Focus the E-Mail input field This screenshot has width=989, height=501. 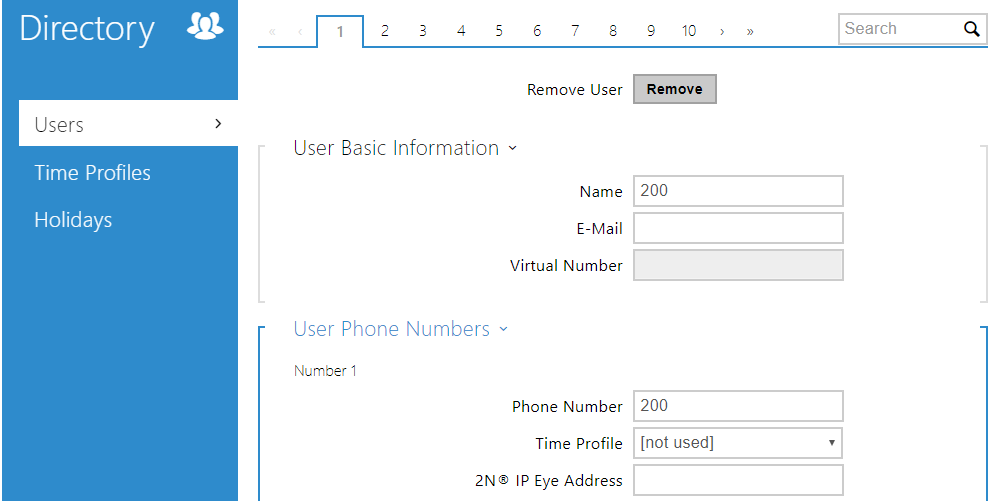(x=738, y=228)
